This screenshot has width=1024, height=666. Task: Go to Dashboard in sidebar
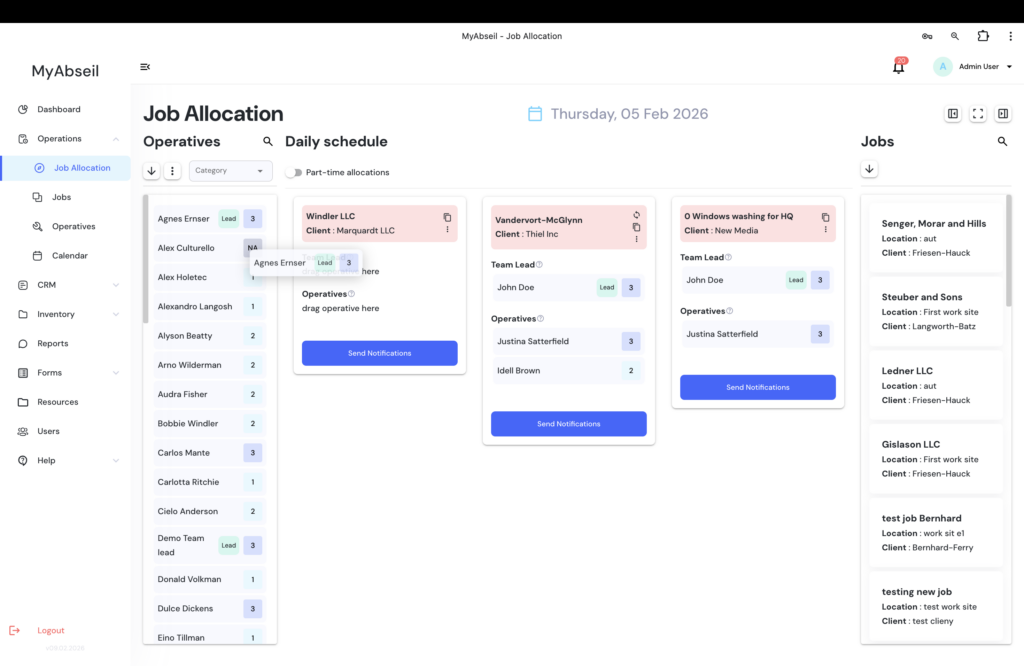click(58, 109)
